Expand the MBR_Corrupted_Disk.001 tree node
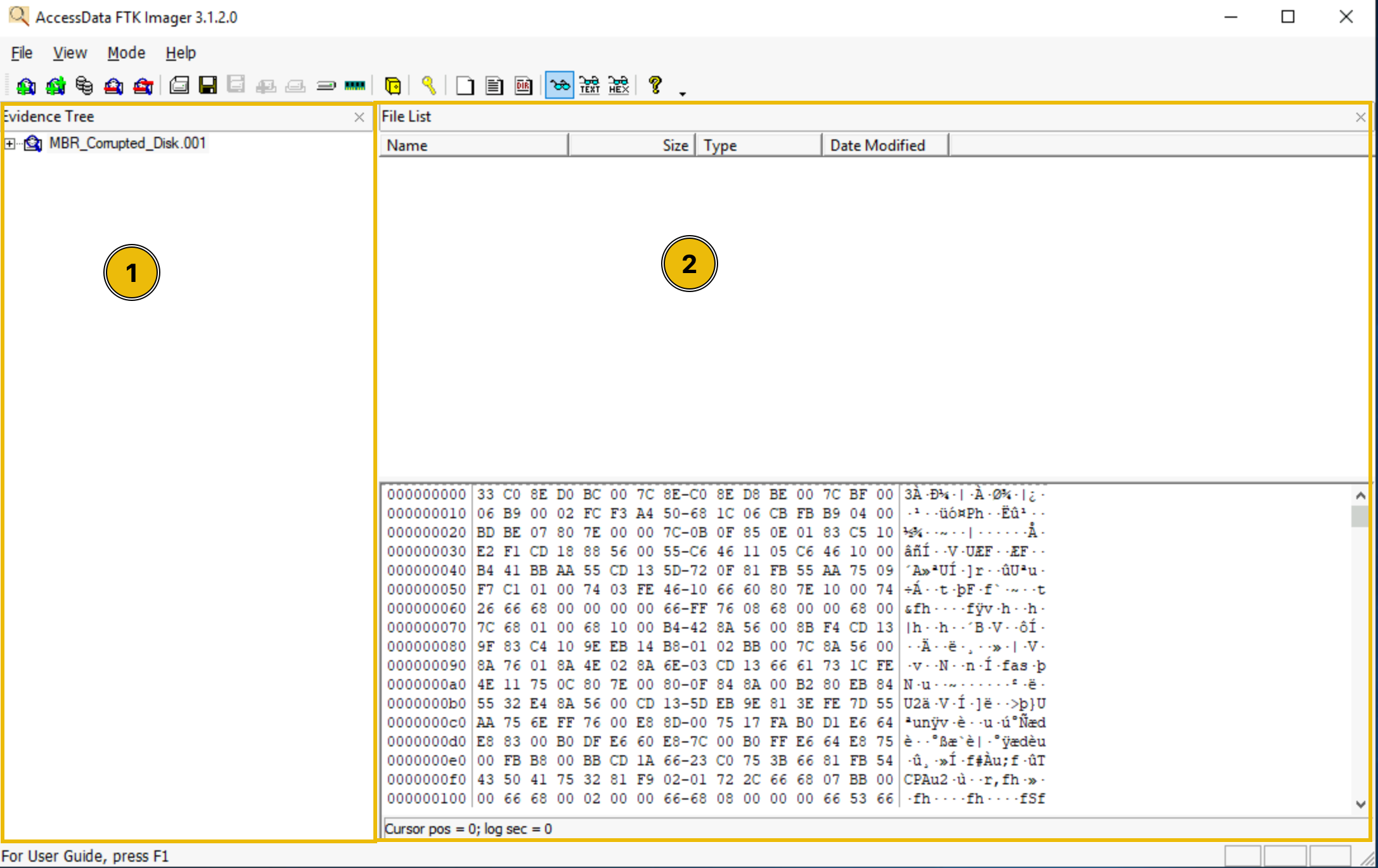This screenshot has height=868, width=1378. click(10, 144)
